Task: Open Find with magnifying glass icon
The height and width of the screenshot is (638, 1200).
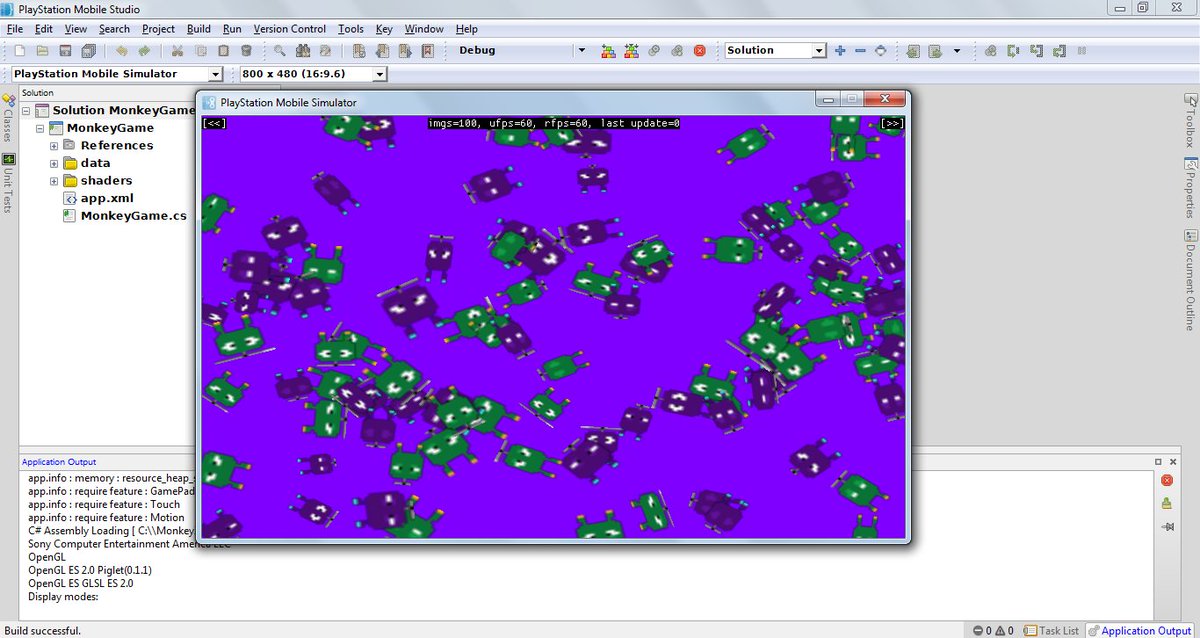Action: click(x=280, y=51)
